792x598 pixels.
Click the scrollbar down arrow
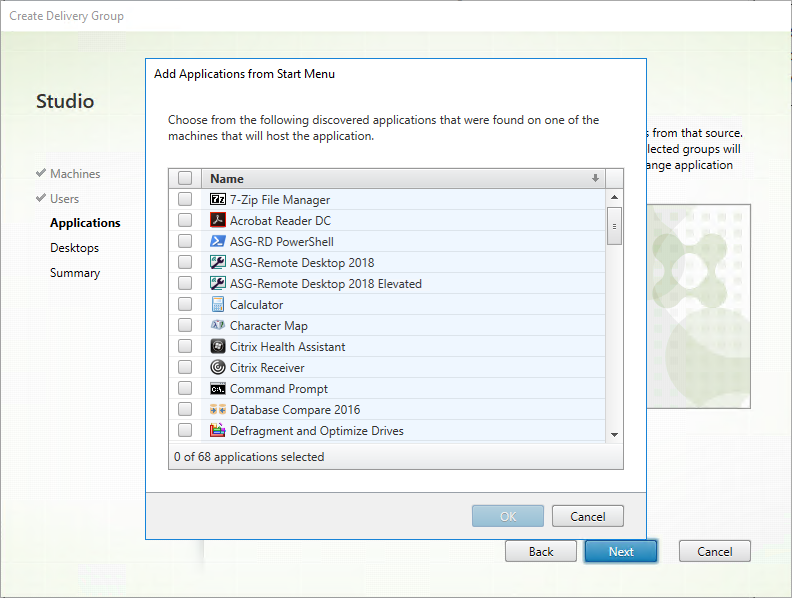(614, 434)
